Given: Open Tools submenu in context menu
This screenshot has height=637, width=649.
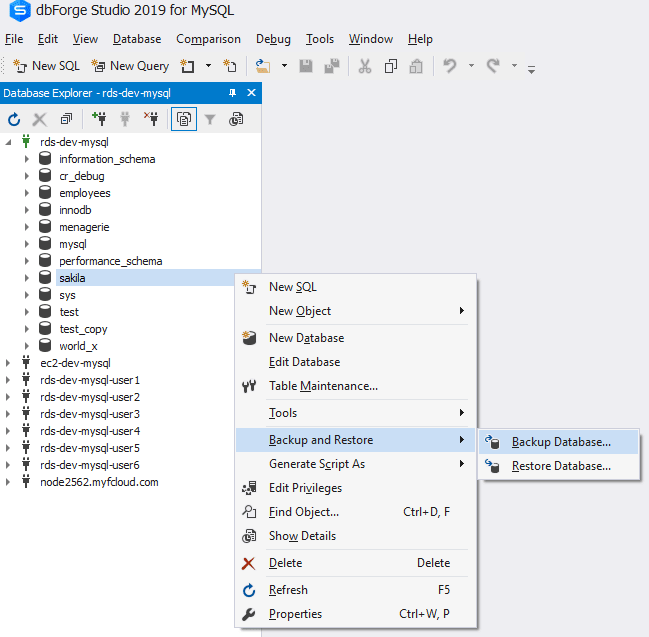Looking at the screenshot, I should click(355, 413).
